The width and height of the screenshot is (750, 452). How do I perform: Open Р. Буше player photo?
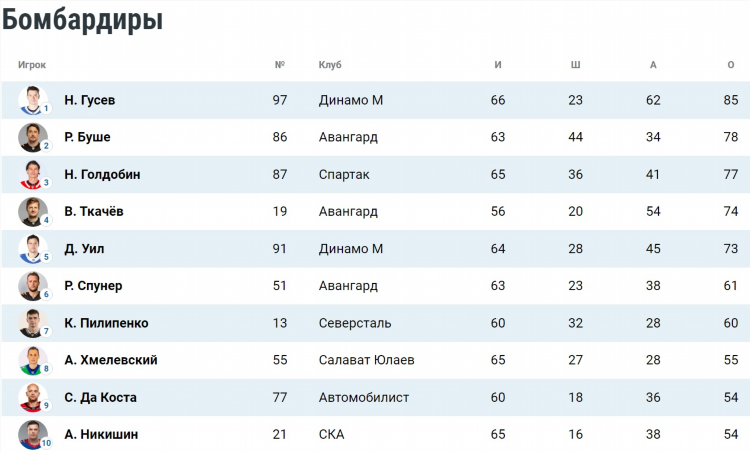click(x=33, y=138)
